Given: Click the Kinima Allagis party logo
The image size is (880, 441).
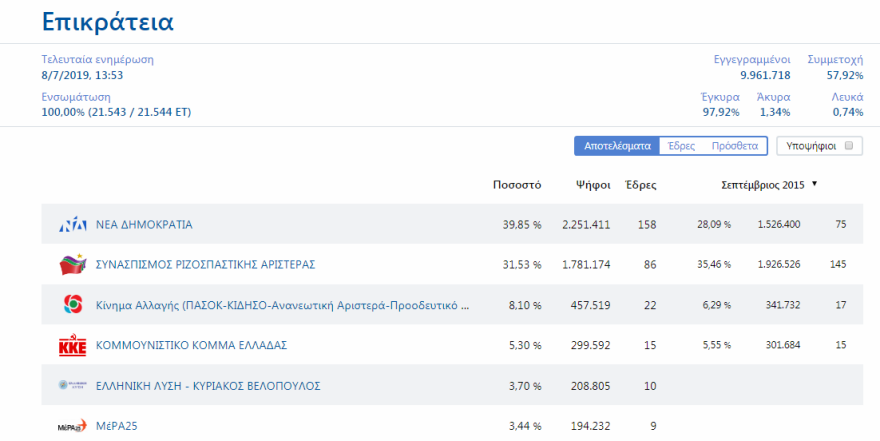Looking at the screenshot, I should pyautogui.click(x=73, y=305).
